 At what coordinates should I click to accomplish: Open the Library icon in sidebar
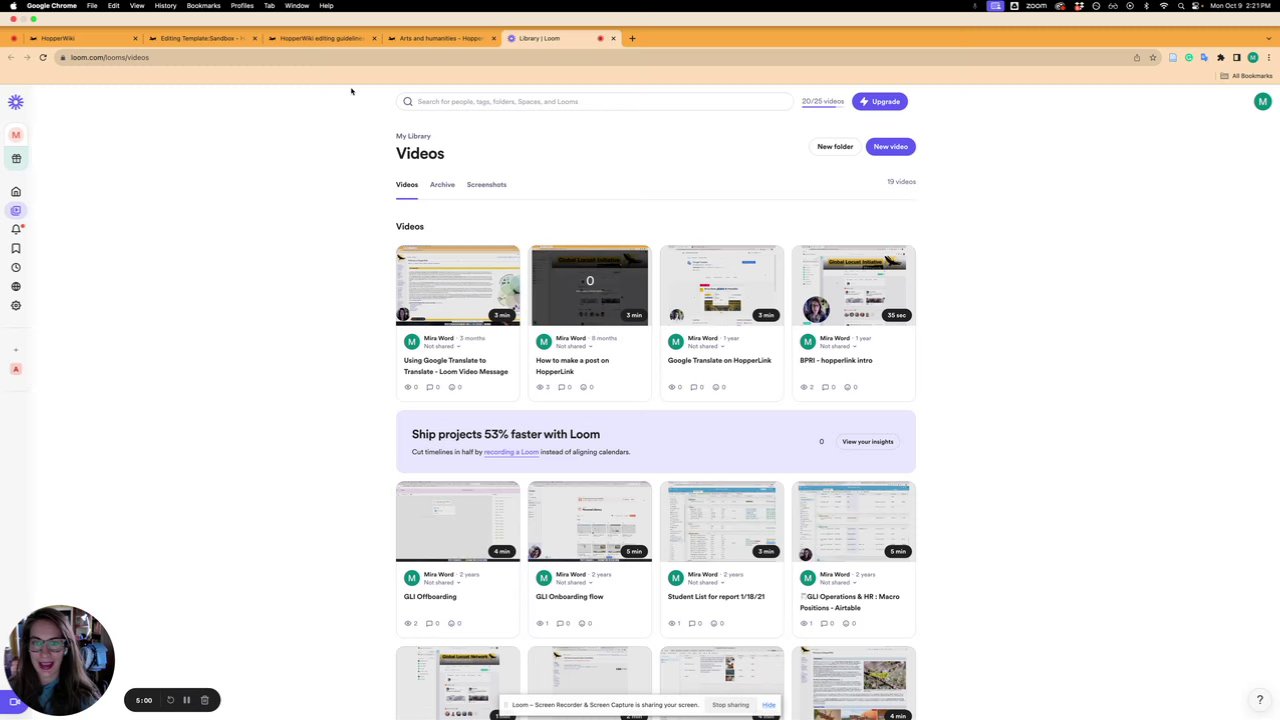pyautogui.click(x=16, y=210)
